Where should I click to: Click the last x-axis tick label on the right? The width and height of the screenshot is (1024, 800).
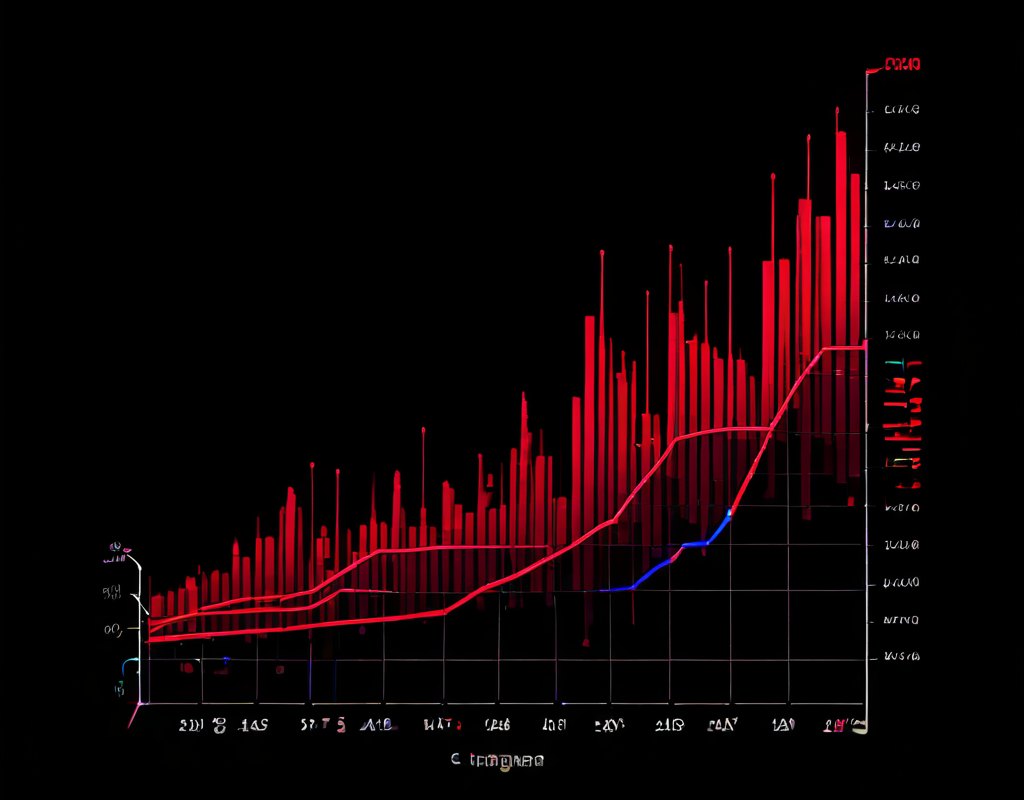843,725
